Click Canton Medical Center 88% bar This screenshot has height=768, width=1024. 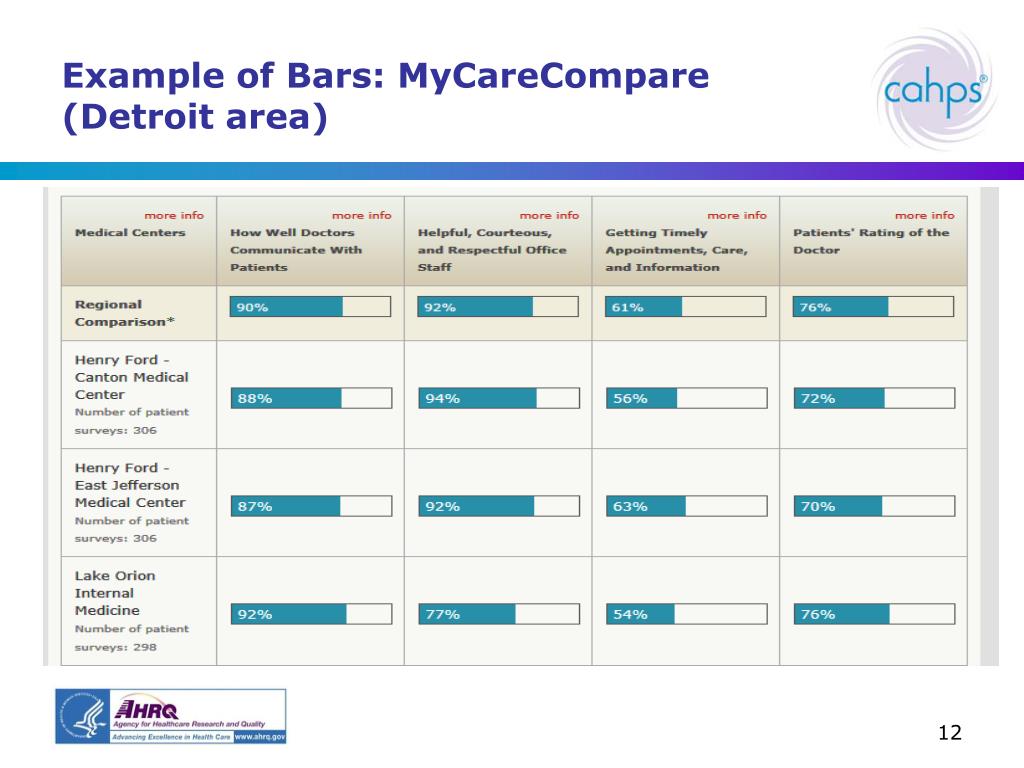[x=312, y=398]
